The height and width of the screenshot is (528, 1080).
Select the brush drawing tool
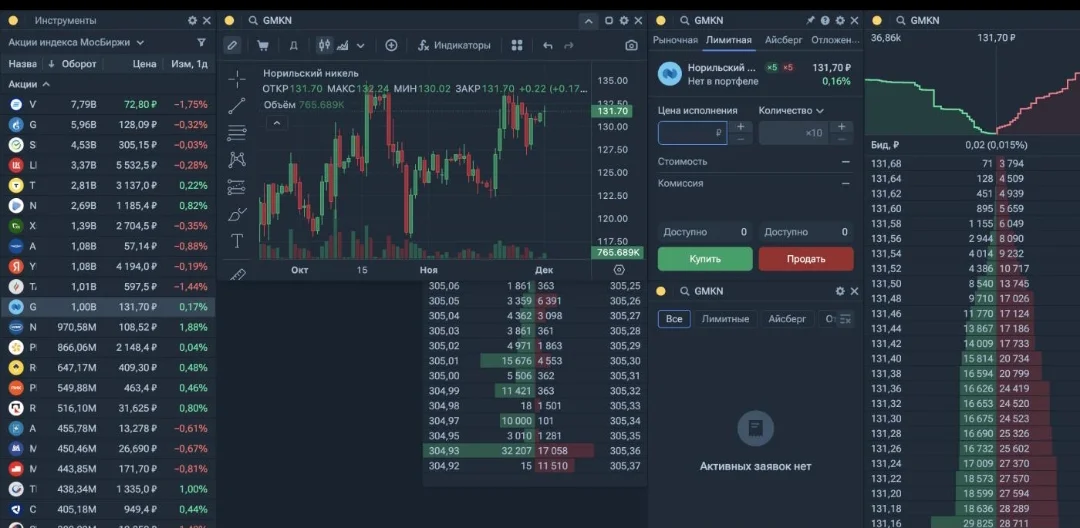[237, 214]
